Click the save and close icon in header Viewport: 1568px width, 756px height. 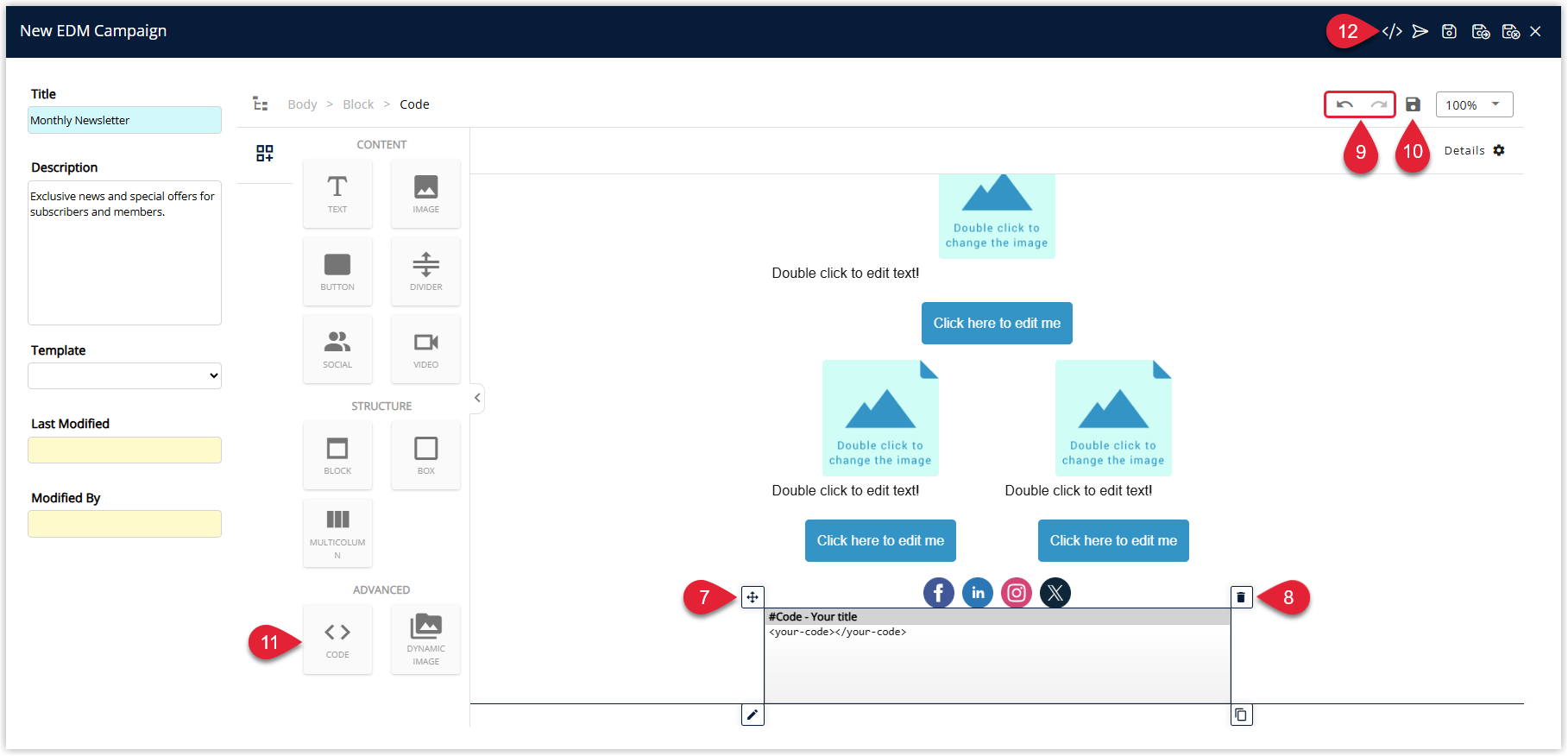tap(1510, 32)
